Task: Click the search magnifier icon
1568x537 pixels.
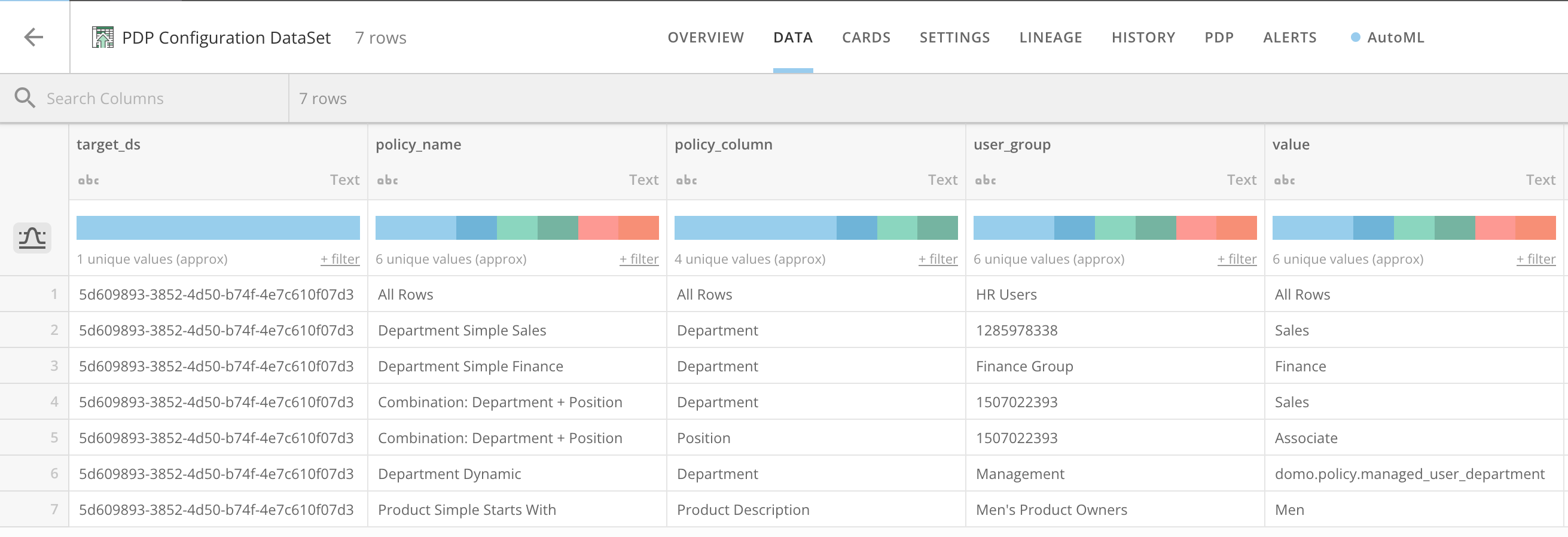Action: click(25, 98)
